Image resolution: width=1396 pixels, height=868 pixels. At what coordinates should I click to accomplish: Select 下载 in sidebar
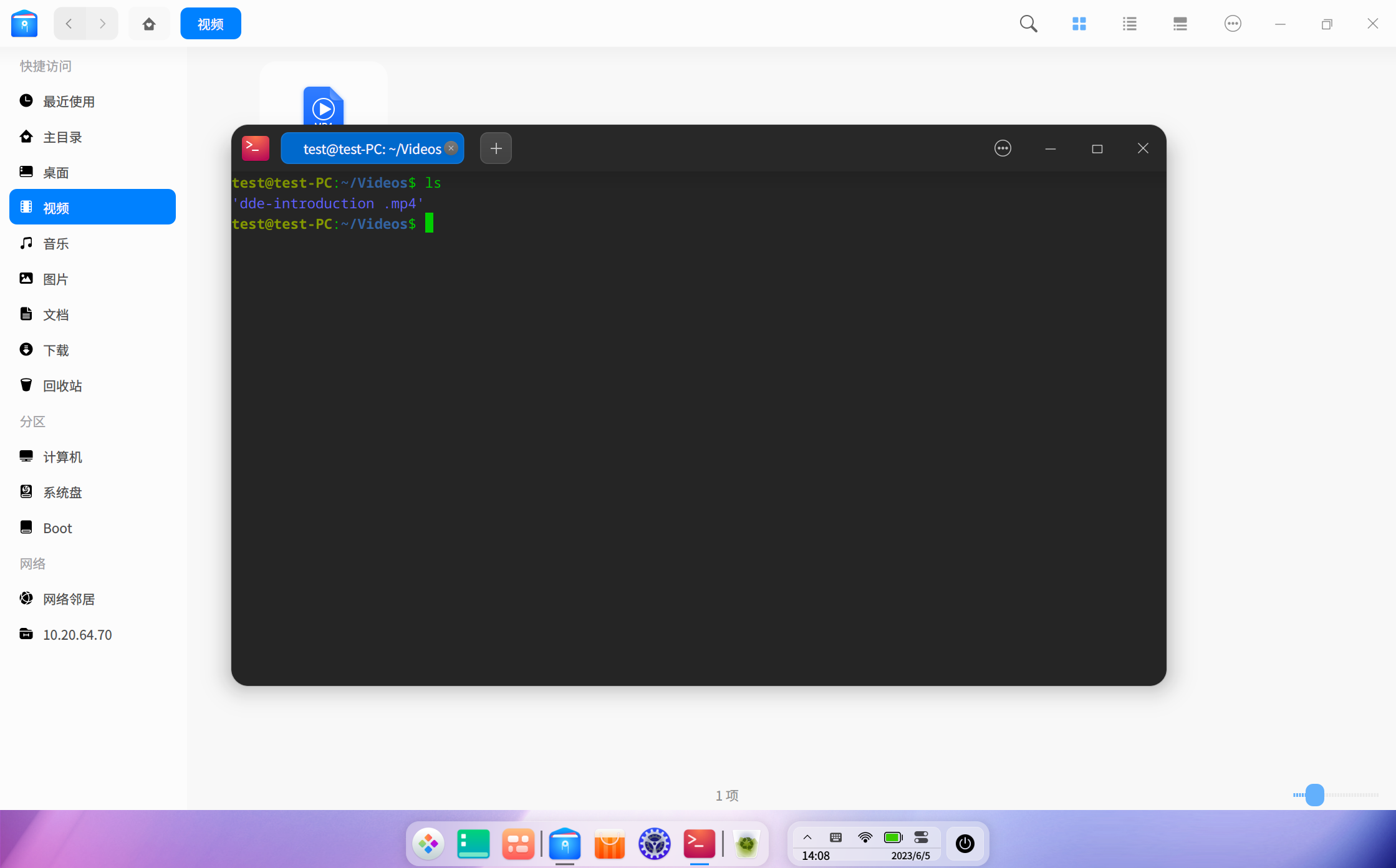click(x=56, y=350)
